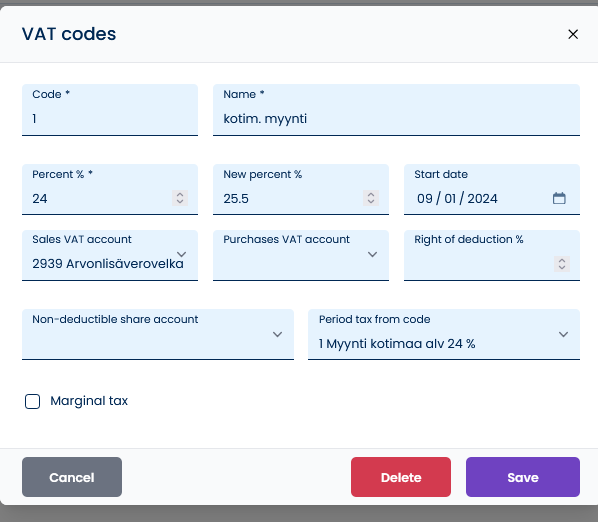This screenshot has width=598, height=522.
Task: Click the Percent % value 24
Action: click(40, 199)
